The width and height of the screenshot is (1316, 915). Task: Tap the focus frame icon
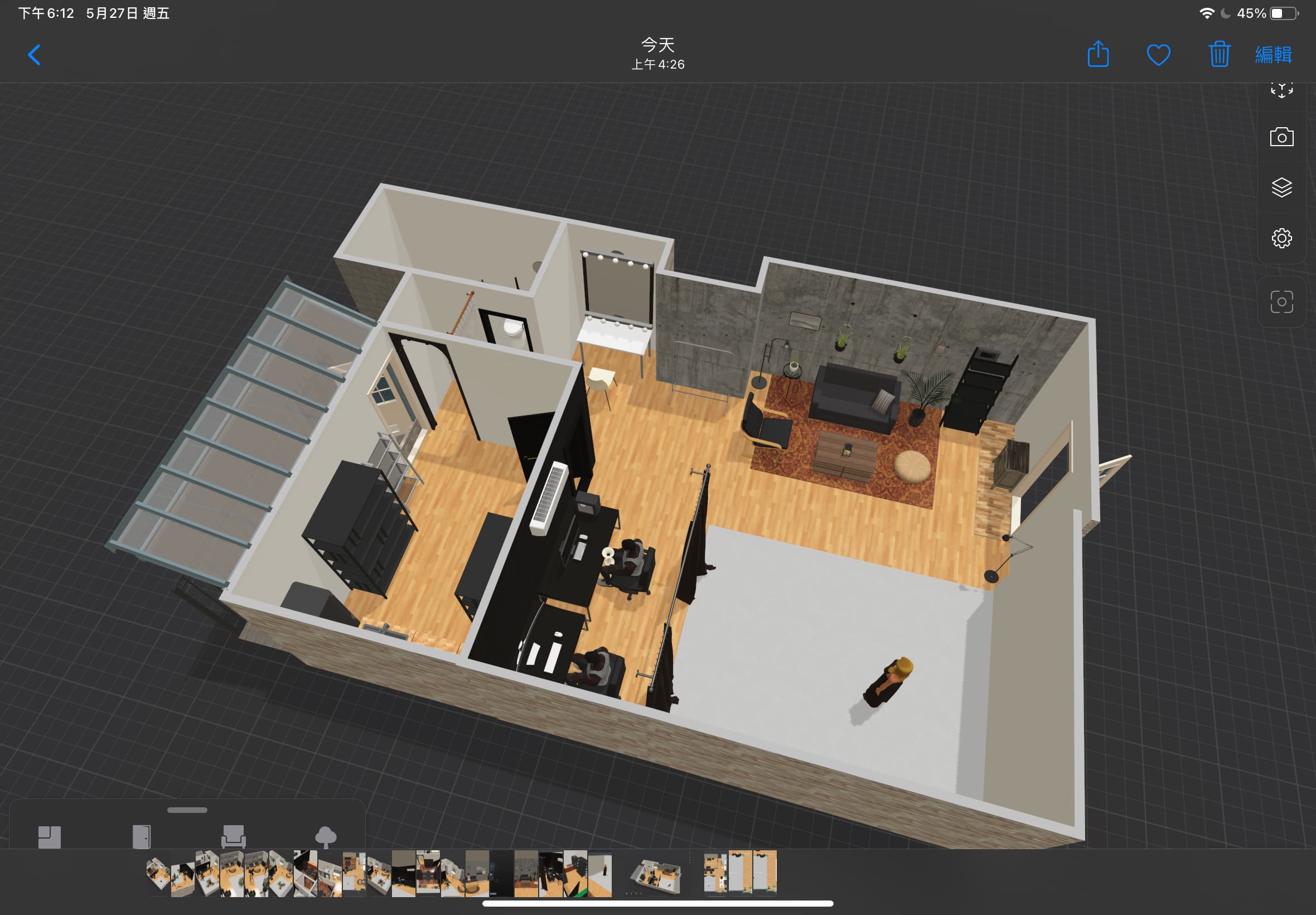(1281, 302)
